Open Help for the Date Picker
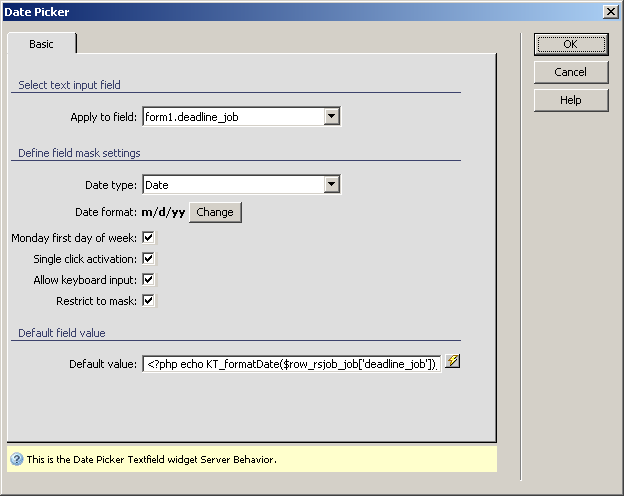 570,100
